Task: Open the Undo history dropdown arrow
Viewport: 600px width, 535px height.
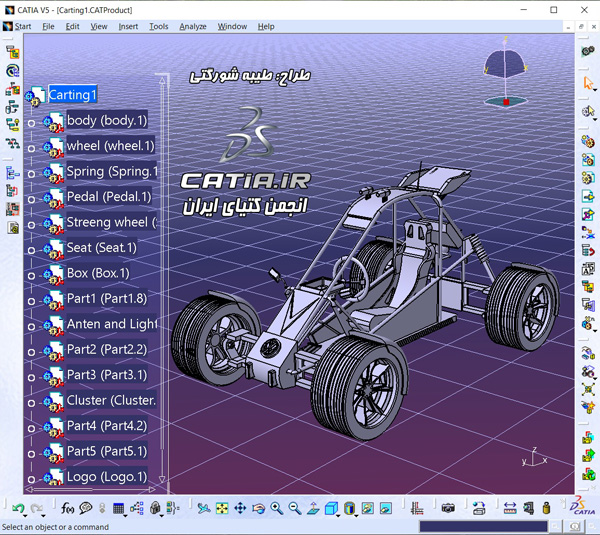Action: 25,516
